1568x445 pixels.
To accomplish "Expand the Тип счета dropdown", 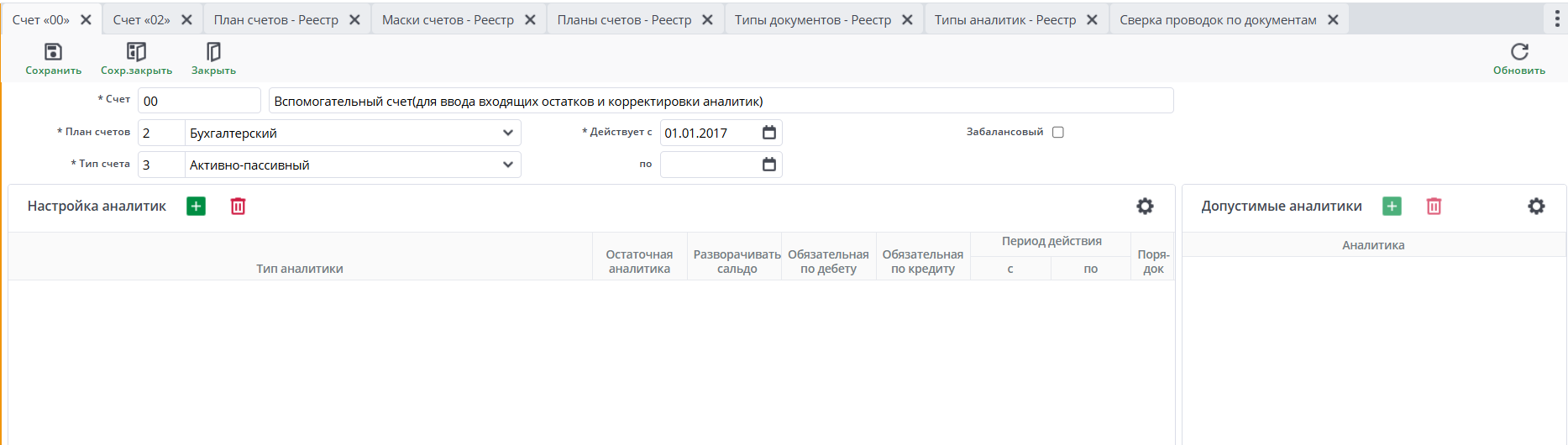I will coord(507,165).
